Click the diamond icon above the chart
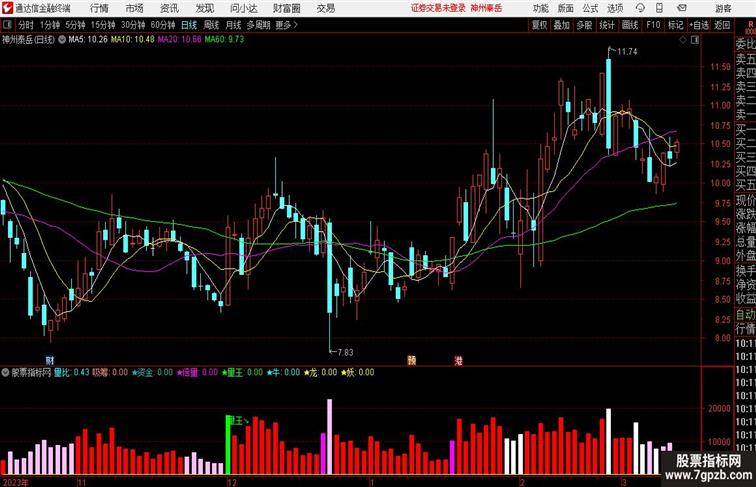This screenshot has width=756, height=487. [x=683, y=40]
